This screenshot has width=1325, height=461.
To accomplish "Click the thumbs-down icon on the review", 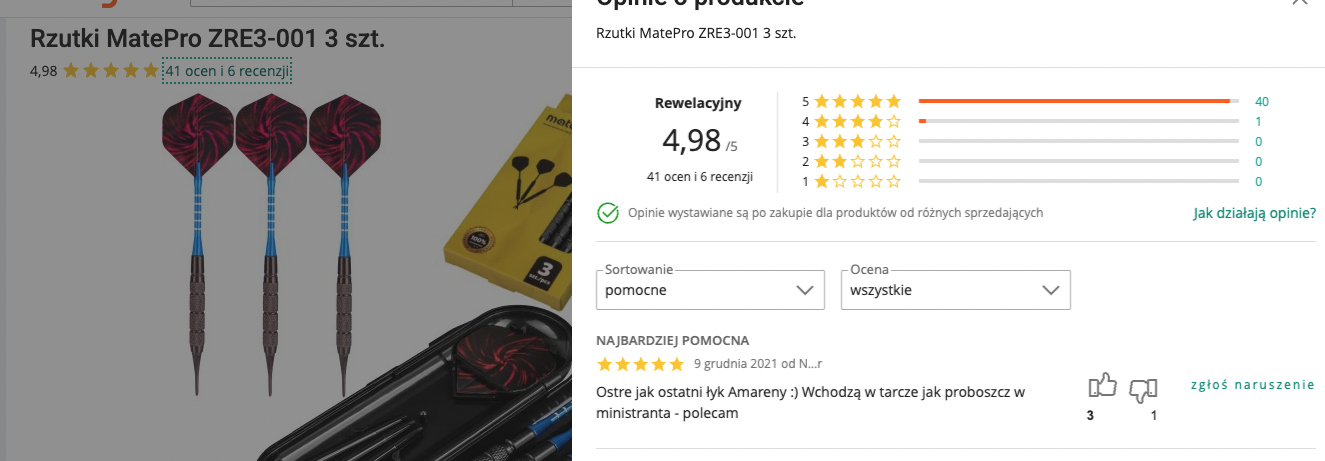I will [x=1143, y=389].
